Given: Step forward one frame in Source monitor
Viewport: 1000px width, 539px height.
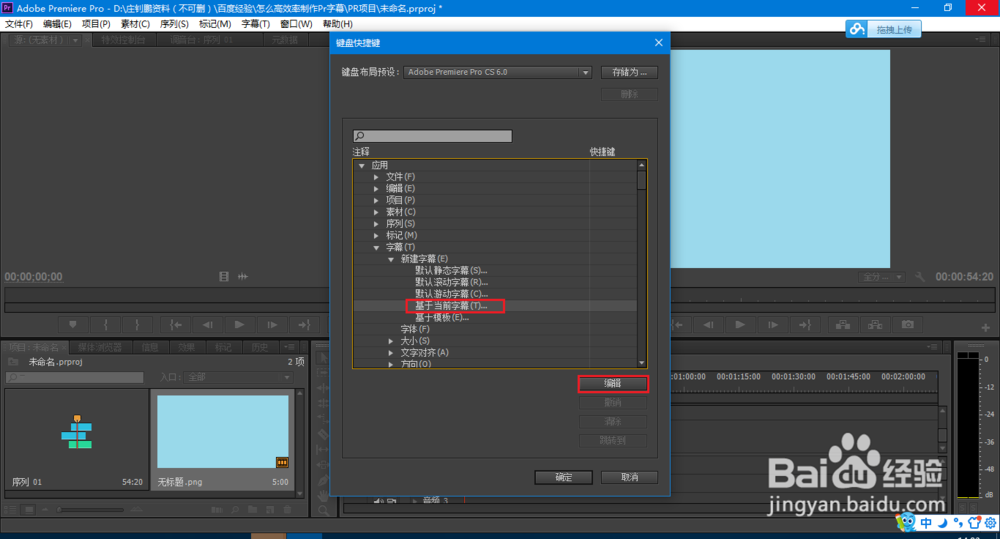Looking at the screenshot, I should click(272, 325).
